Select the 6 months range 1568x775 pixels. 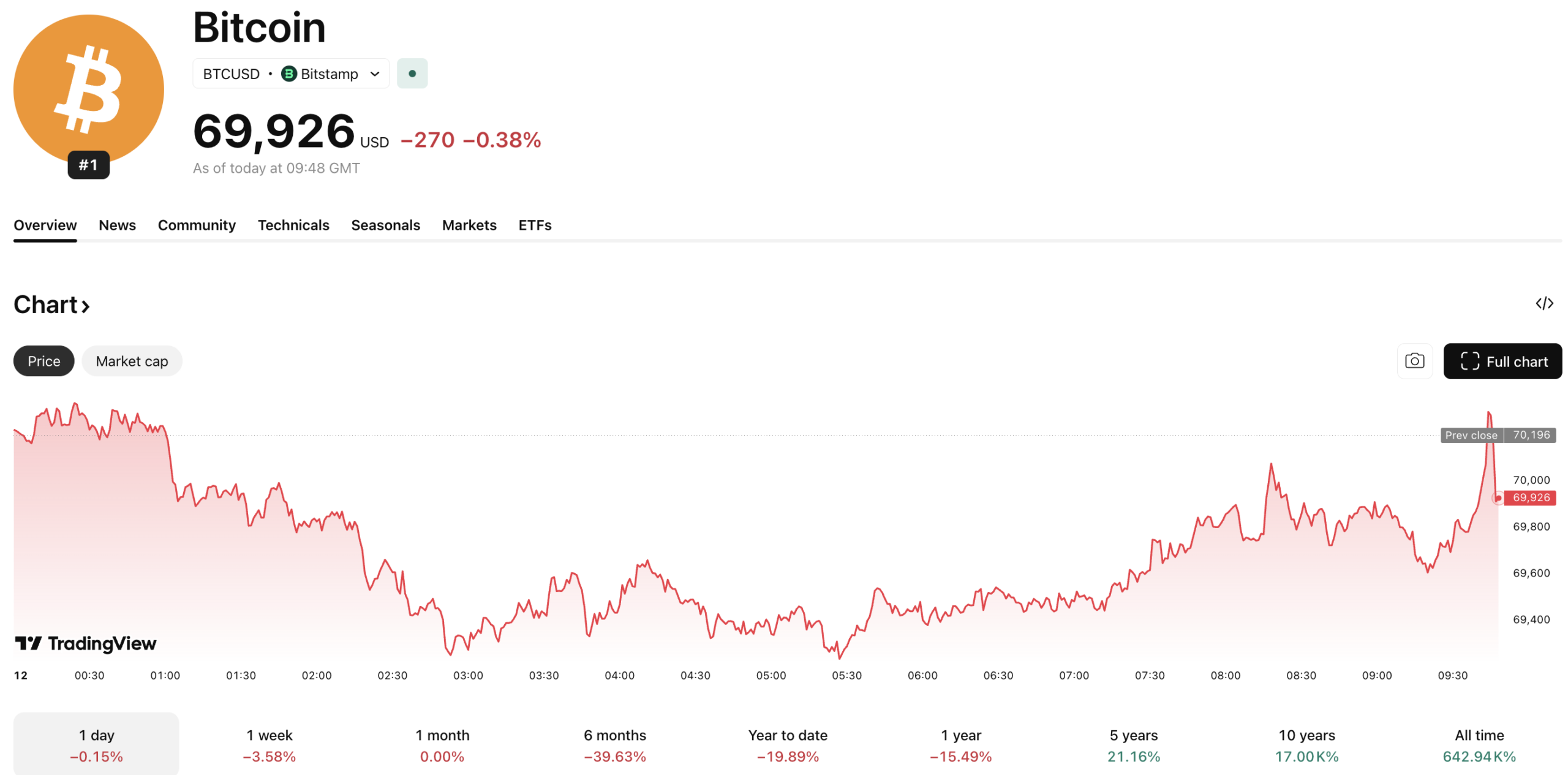[x=615, y=744]
